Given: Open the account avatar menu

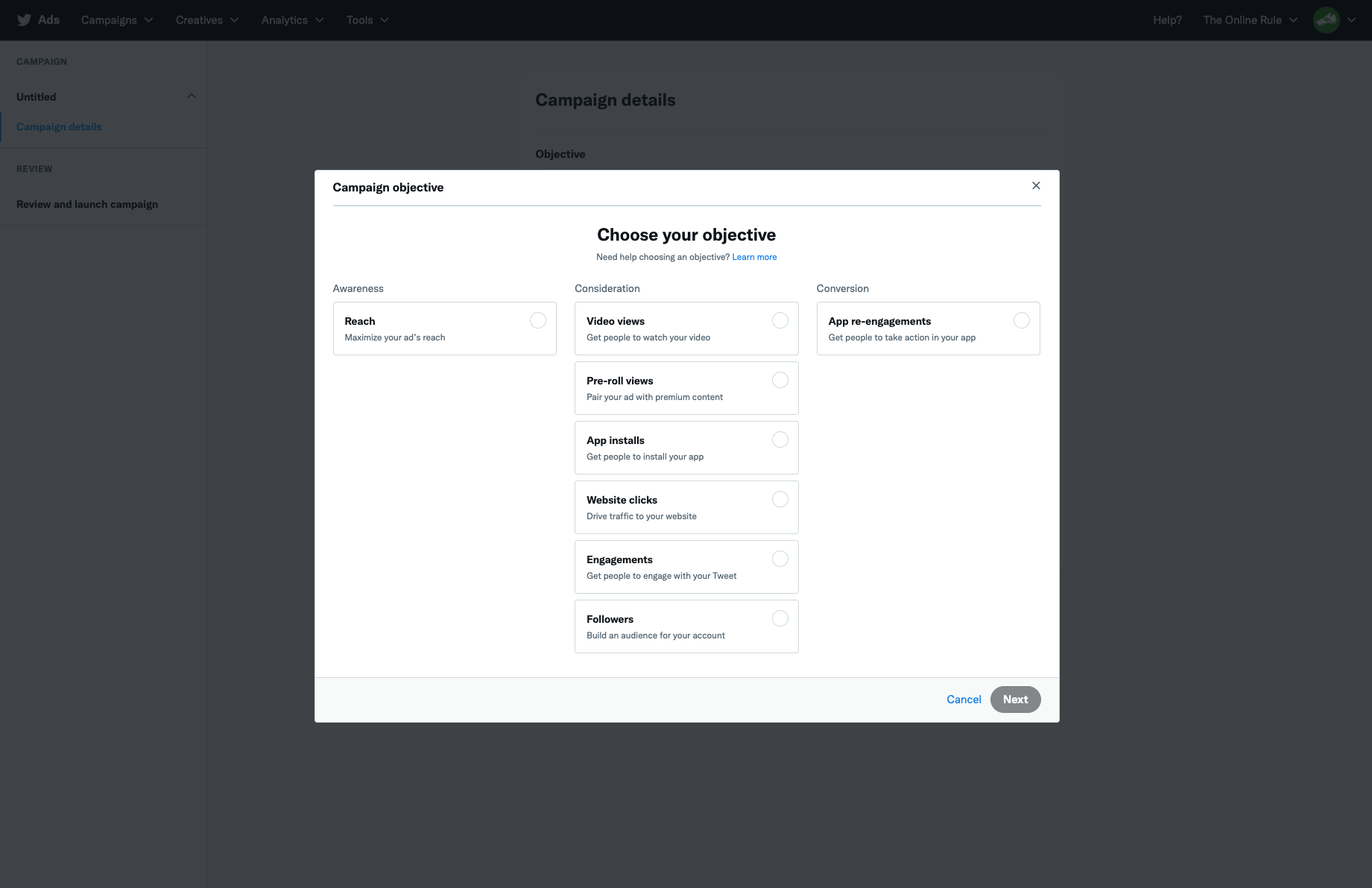Looking at the screenshot, I should click(1327, 20).
